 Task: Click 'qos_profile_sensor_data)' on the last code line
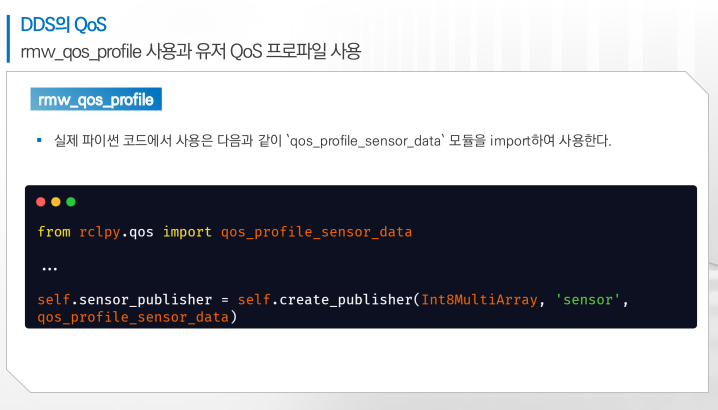(x=137, y=317)
